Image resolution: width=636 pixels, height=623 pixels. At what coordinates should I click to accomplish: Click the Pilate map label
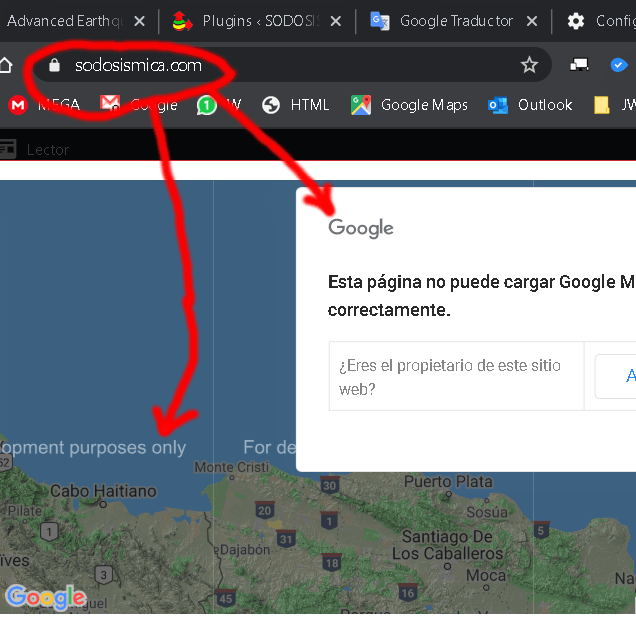(24, 511)
